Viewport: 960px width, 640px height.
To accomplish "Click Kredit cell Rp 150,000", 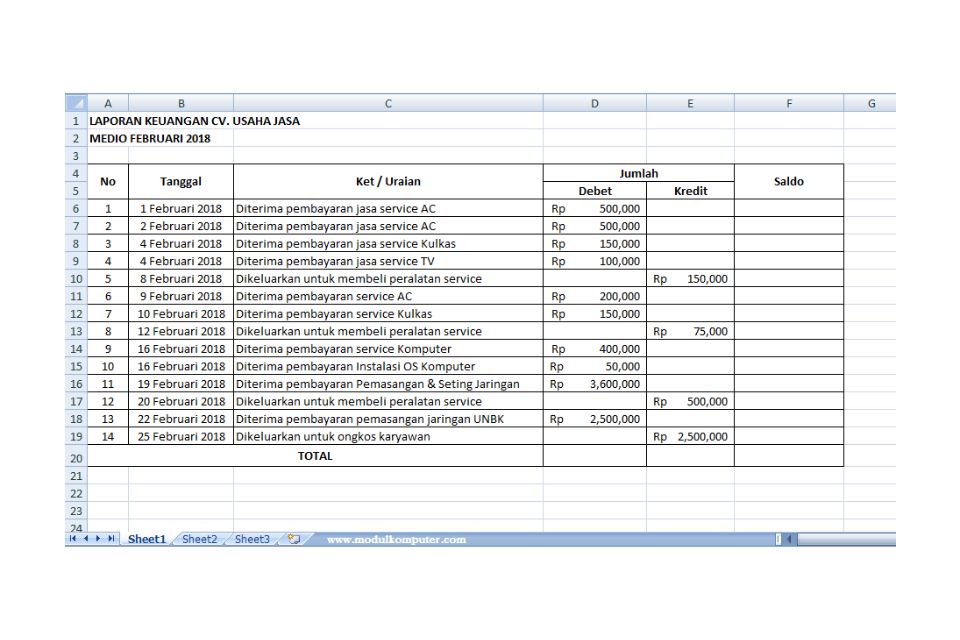I will (x=690, y=279).
